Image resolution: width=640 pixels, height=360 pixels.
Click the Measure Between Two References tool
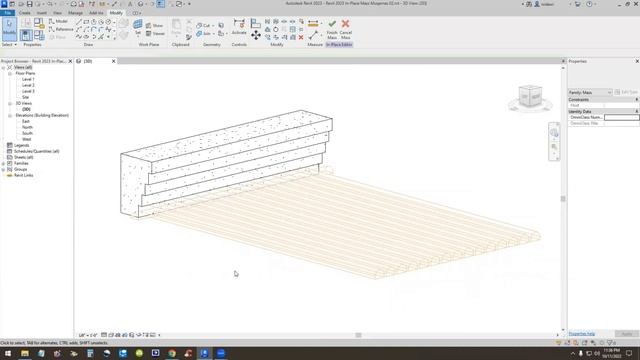click(313, 36)
